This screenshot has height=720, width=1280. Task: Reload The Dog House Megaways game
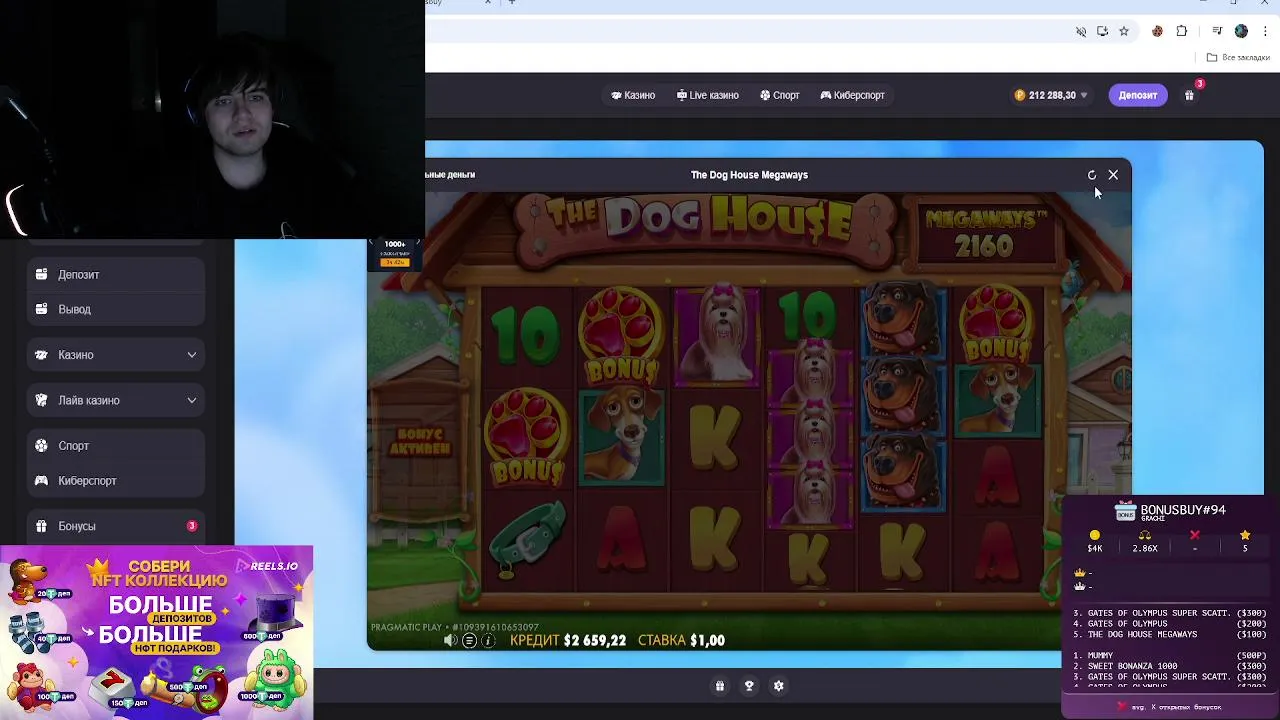point(1092,175)
